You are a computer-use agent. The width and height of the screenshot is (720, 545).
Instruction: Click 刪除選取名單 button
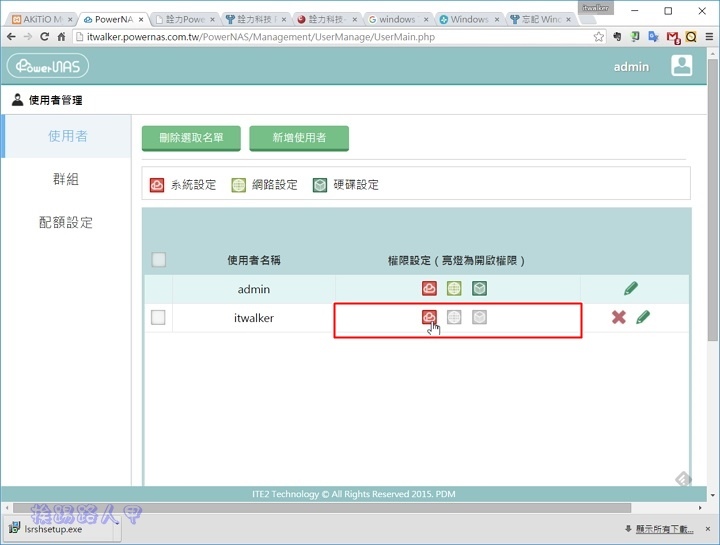pos(190,138)
